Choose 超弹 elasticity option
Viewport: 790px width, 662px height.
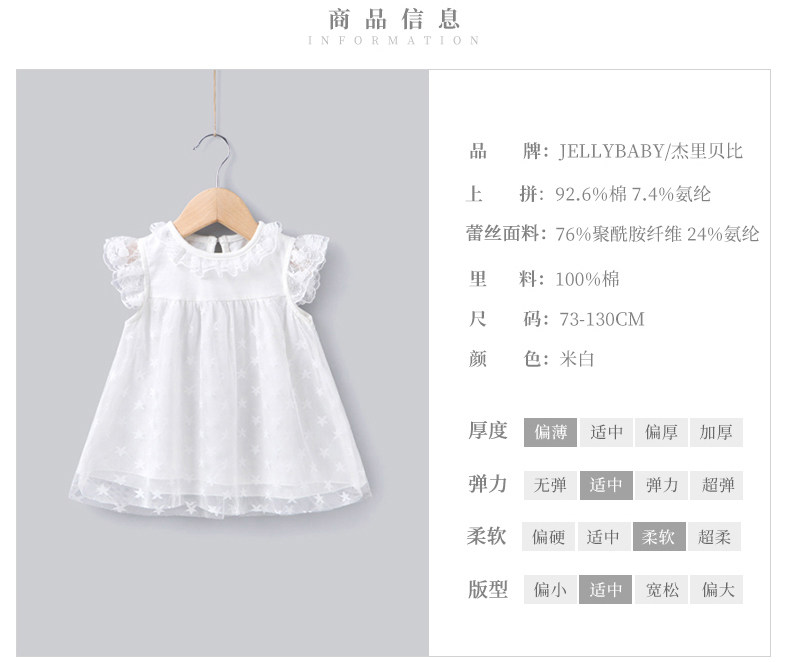click(x=716, y=485)
